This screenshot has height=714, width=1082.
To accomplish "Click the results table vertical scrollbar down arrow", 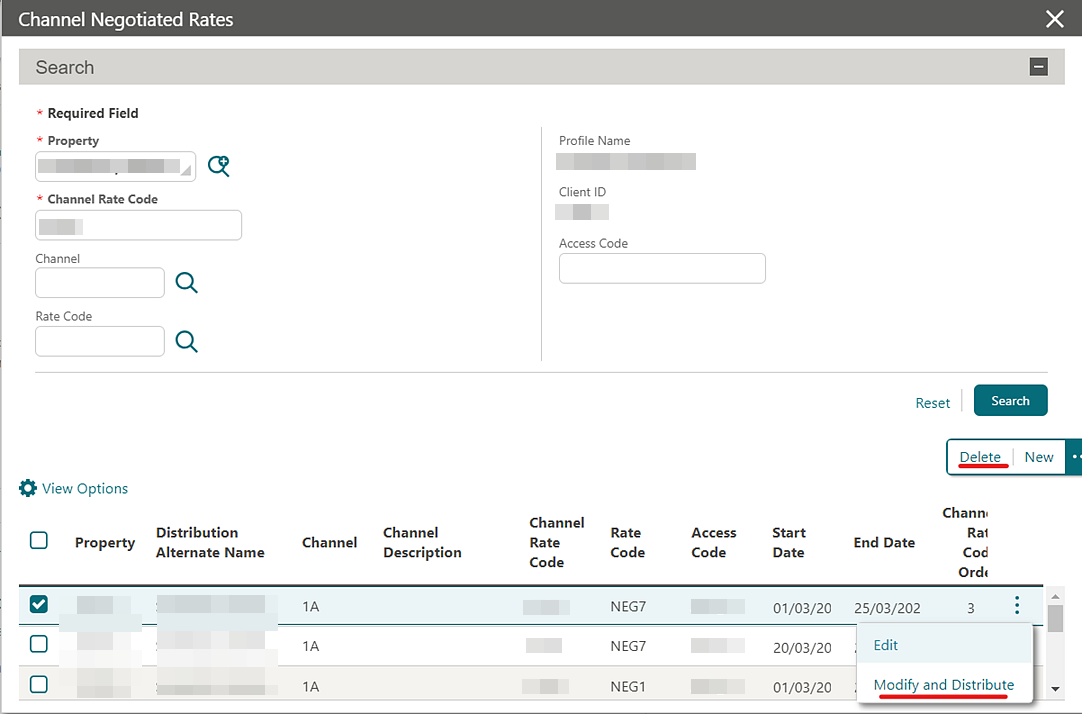I will click(x=1055, y=688).
